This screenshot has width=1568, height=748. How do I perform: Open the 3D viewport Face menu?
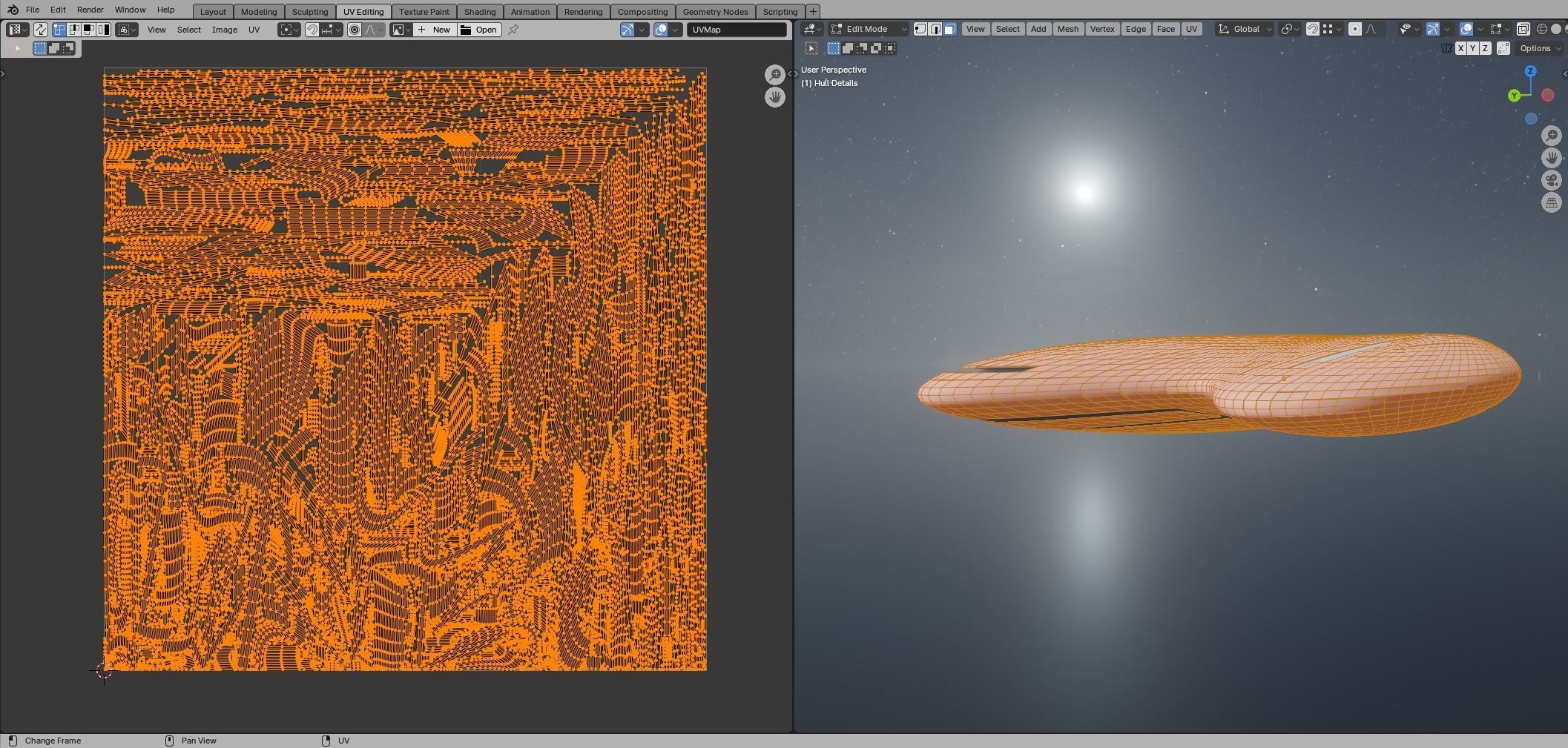tap(1166, 29)
